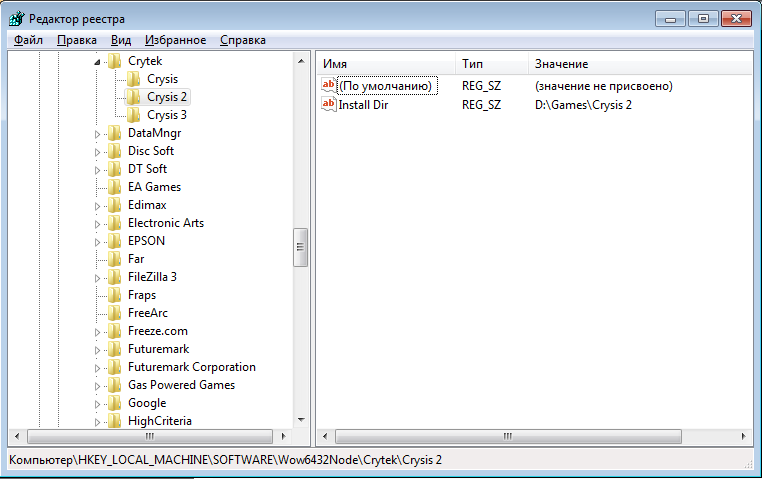Screen dimensions: 762x479
Task: Open the Избранное menu
Action: pos(175,40)
